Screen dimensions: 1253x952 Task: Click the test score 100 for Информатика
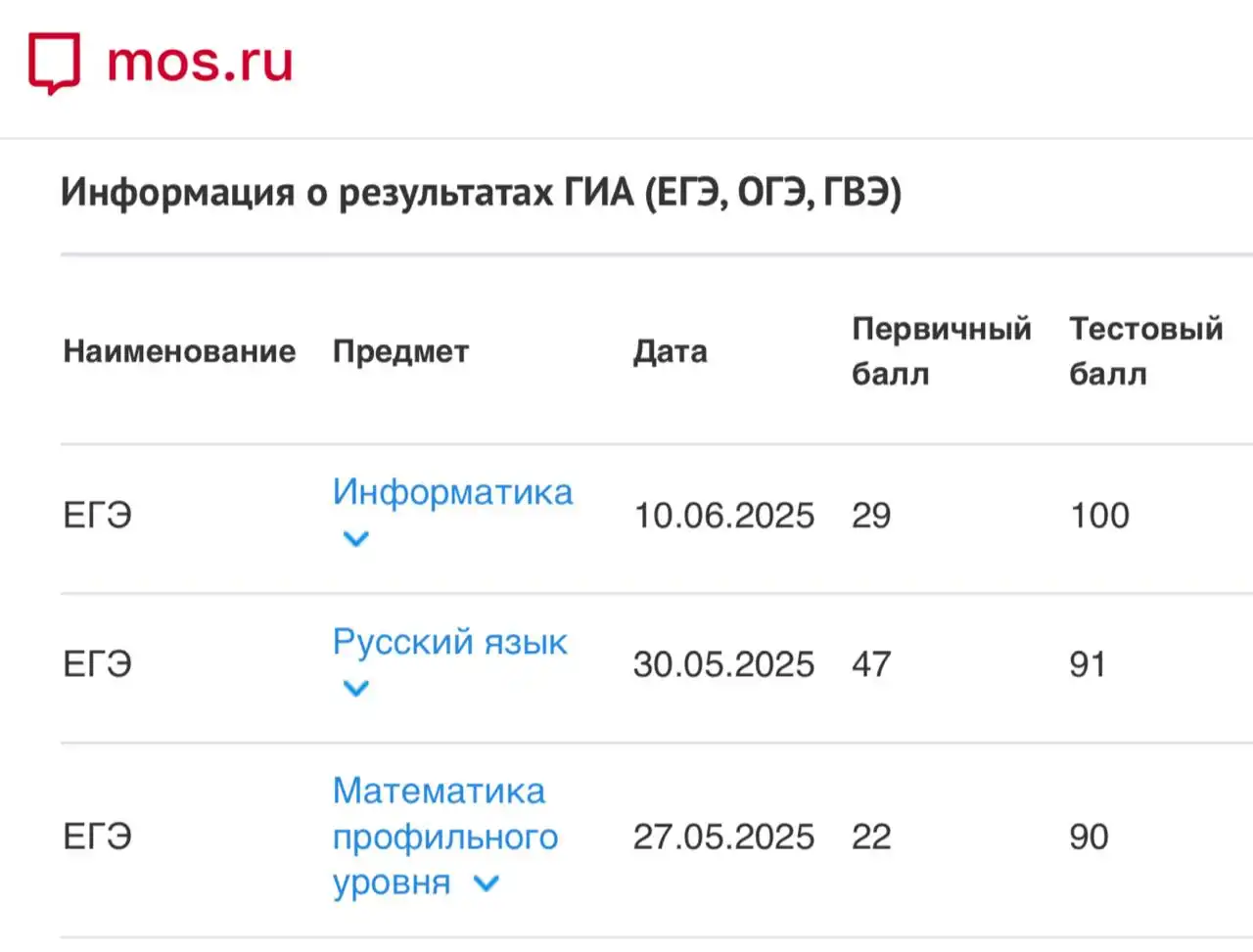[x=1099, y=515]
